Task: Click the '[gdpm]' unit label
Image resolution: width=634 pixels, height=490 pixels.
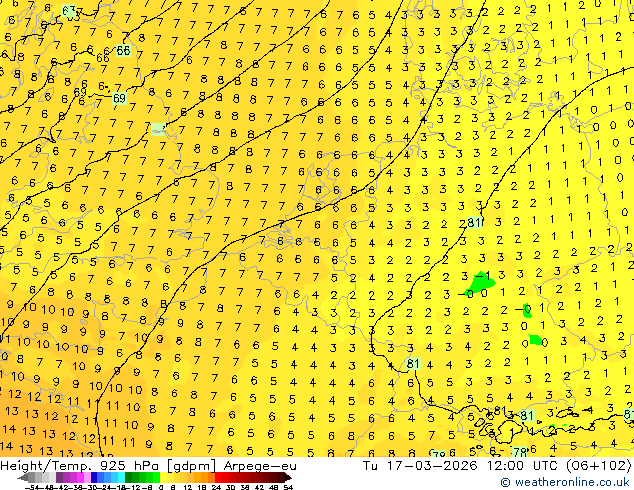Action: 192,466
